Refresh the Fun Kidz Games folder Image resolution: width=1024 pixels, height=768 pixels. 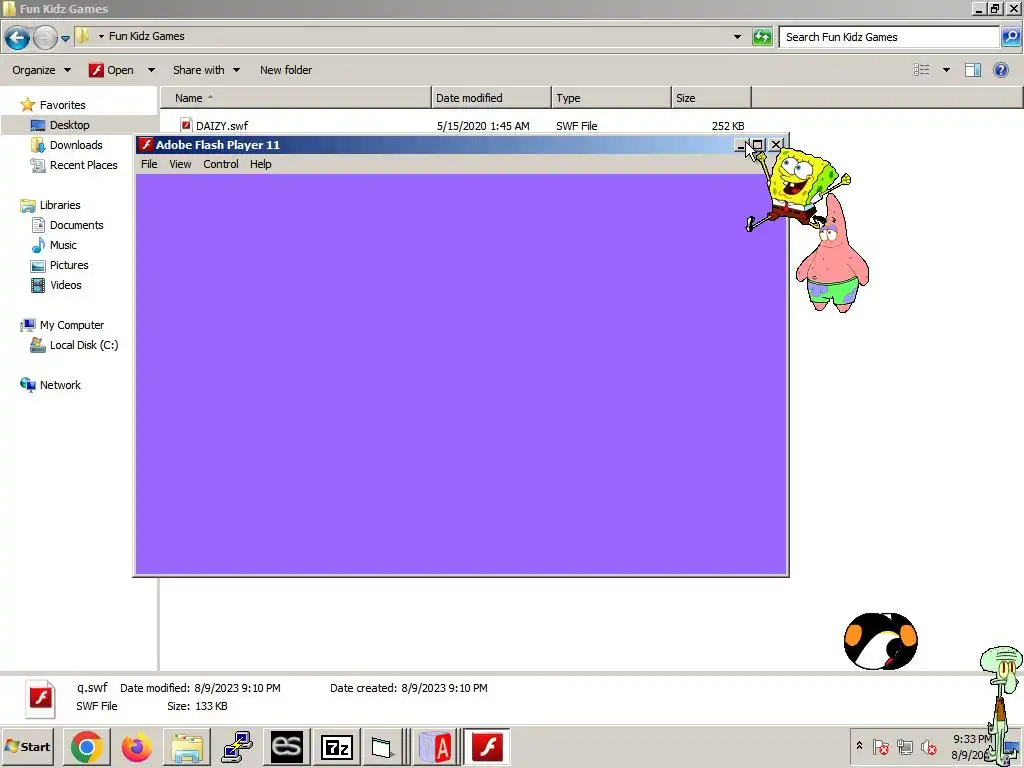point(761,37)
